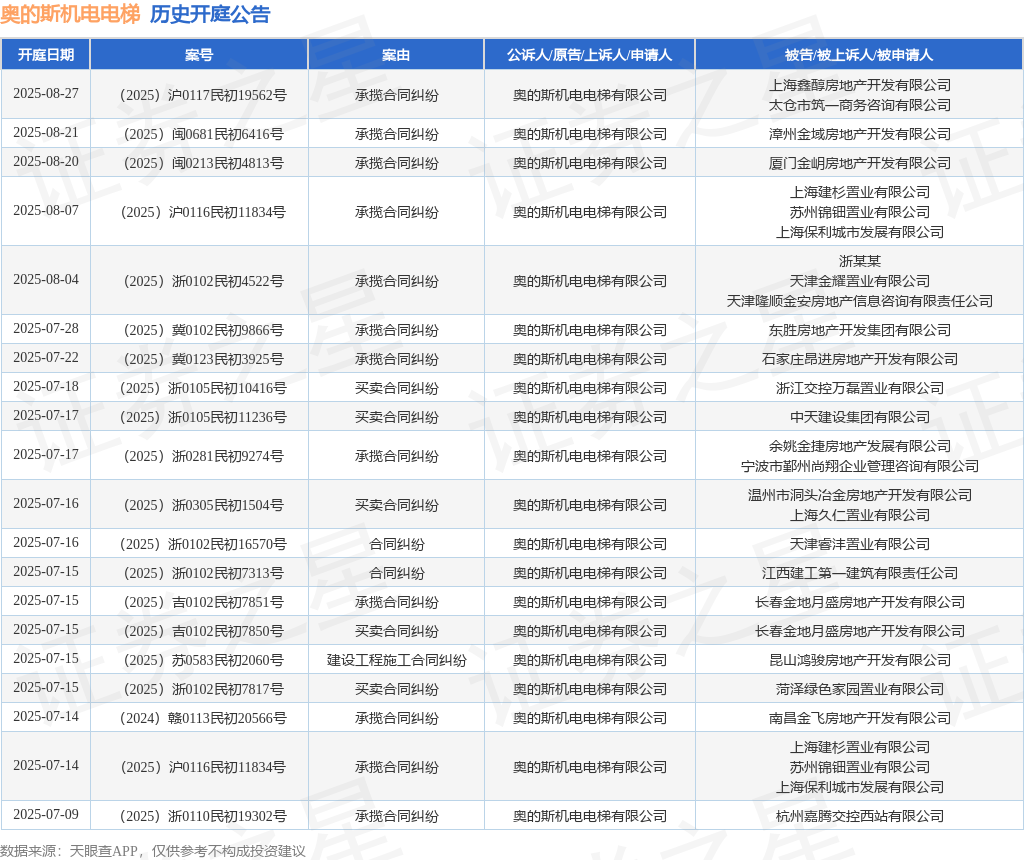The width and height of the screenshot is (1024, 860).
Task: Click case number (2025)冀0123民初3925号
Action: point(203,359)
